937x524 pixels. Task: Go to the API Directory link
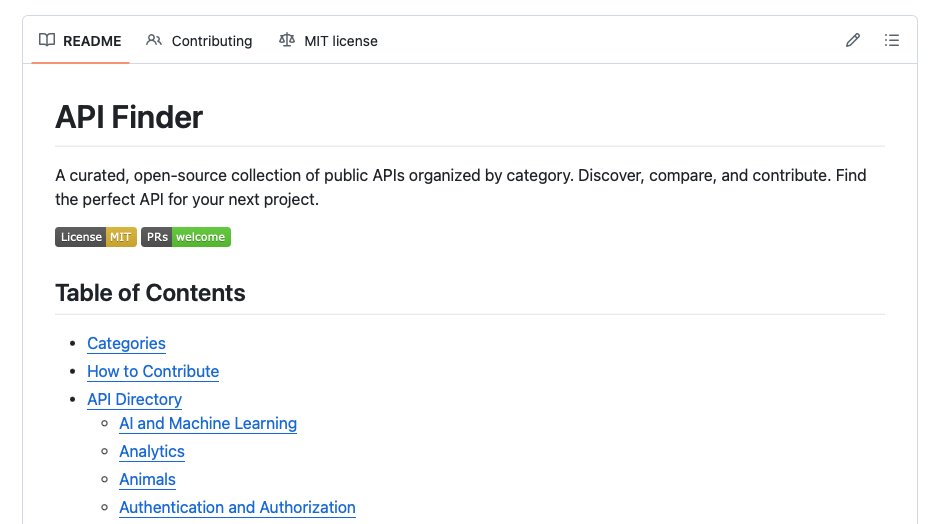pyautogui.click(x=134, y=400)
